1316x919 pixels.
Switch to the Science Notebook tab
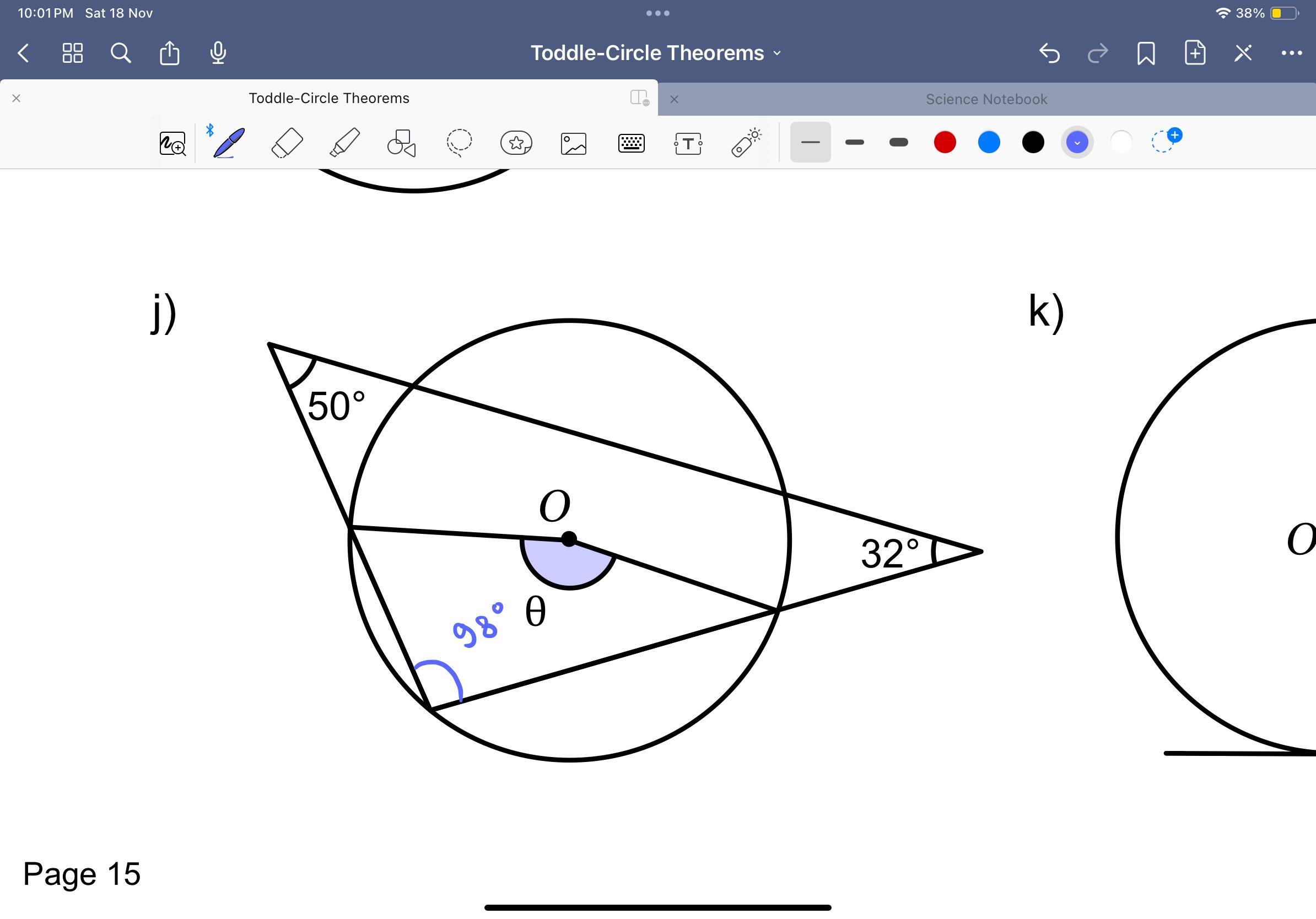pyautogui.click(x=986, y=99)
